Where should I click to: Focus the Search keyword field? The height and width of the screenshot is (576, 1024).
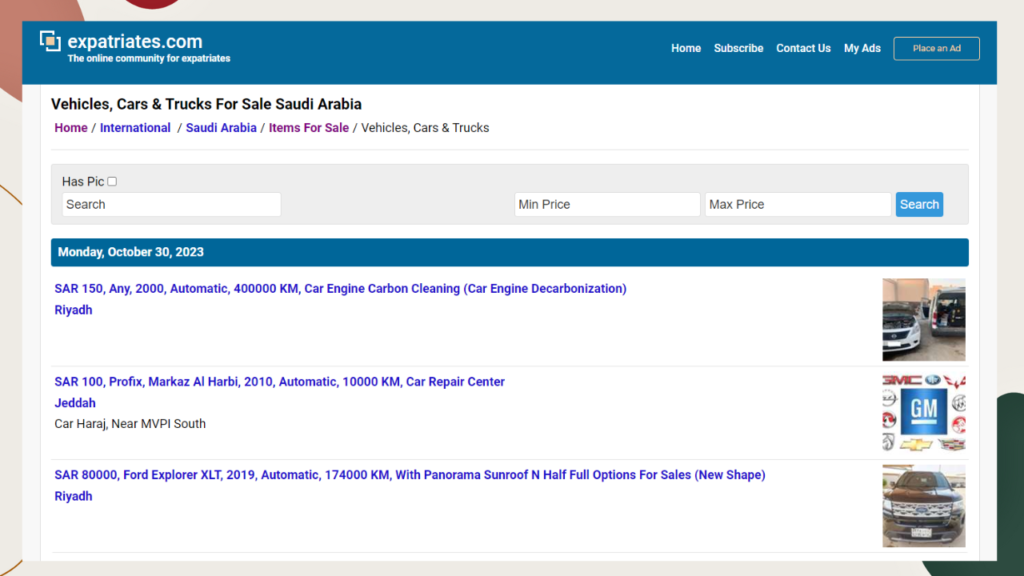[171, 204]
